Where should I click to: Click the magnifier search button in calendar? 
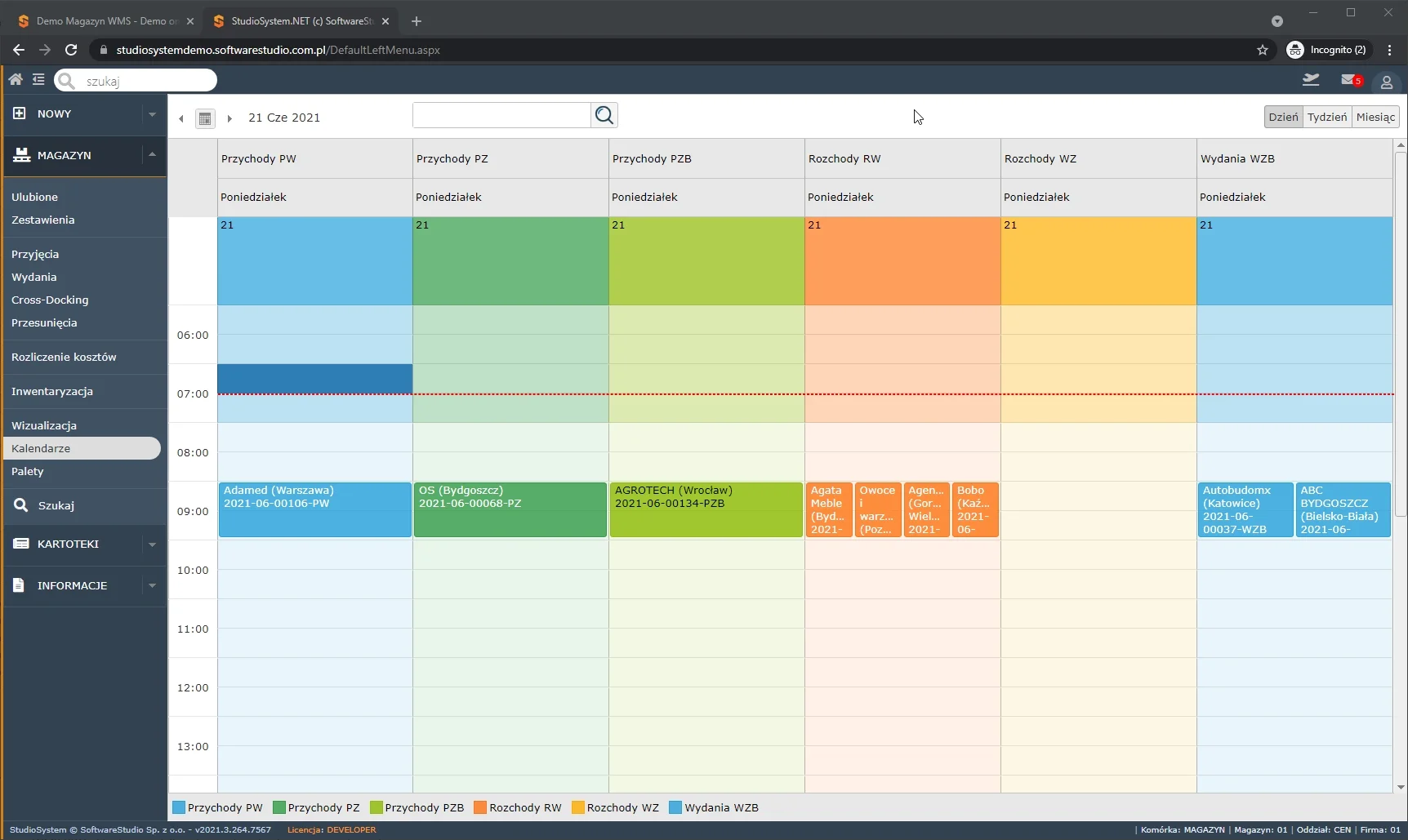[604, 115]
